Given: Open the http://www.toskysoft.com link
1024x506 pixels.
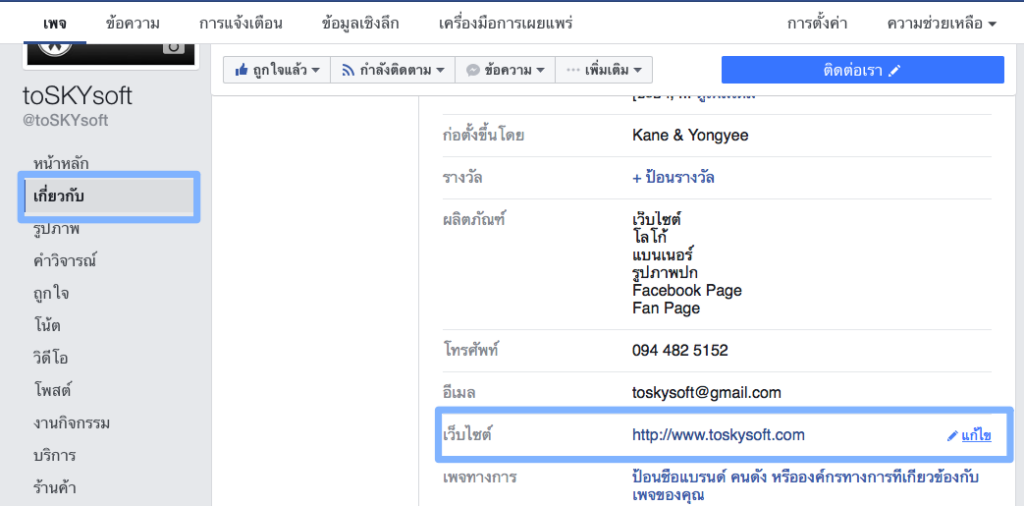Looking at the screenshot, I should (718, 435).
